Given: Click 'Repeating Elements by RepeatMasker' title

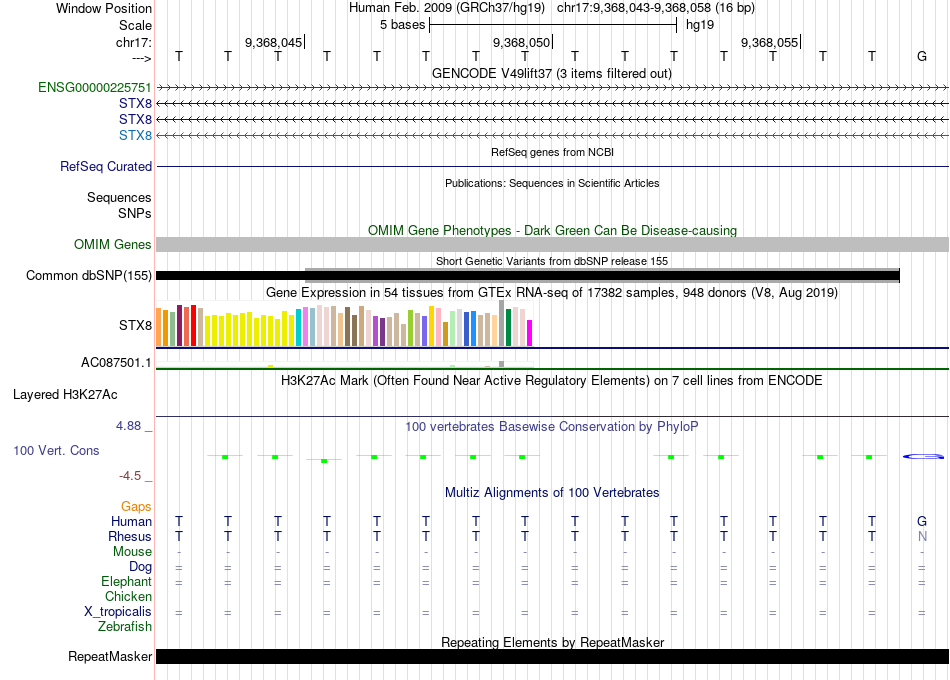Looking at the screenshot, I should pos(552,642).
